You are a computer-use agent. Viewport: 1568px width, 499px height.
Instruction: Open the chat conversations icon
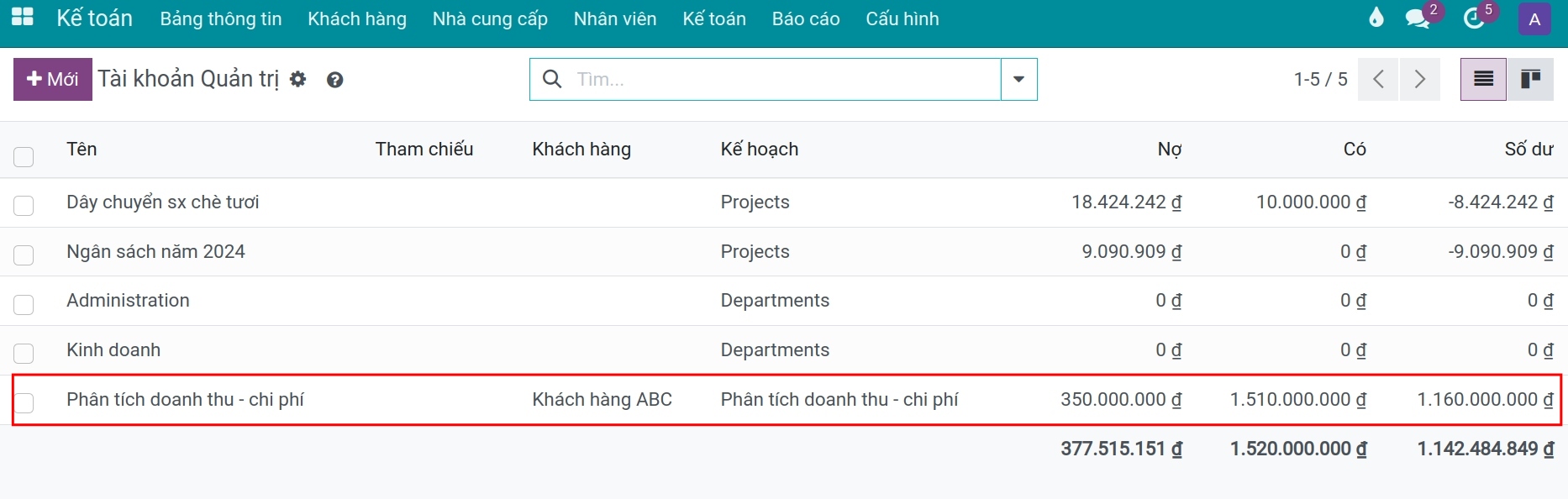[1418, 18]
